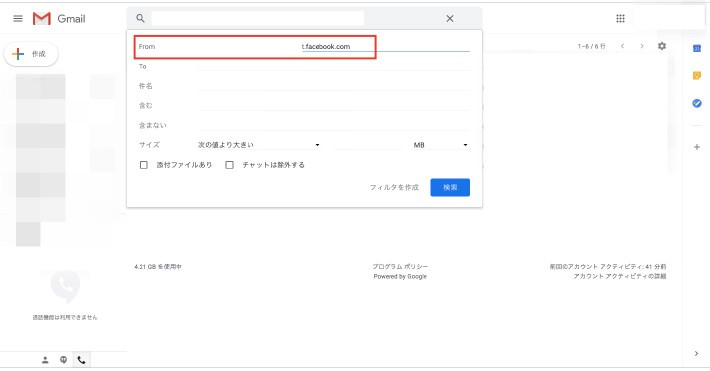The width and height of the screenshot is (710, 371).
Task: Open Google Keep side panel icon
Action: click(x=697, y=76)
